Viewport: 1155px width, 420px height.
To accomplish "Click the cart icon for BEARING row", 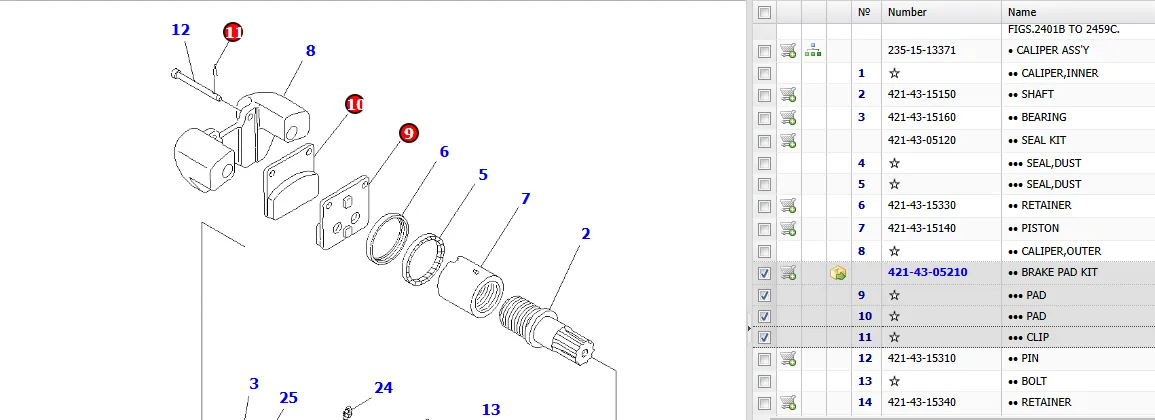I will click(x=788, y=117).
